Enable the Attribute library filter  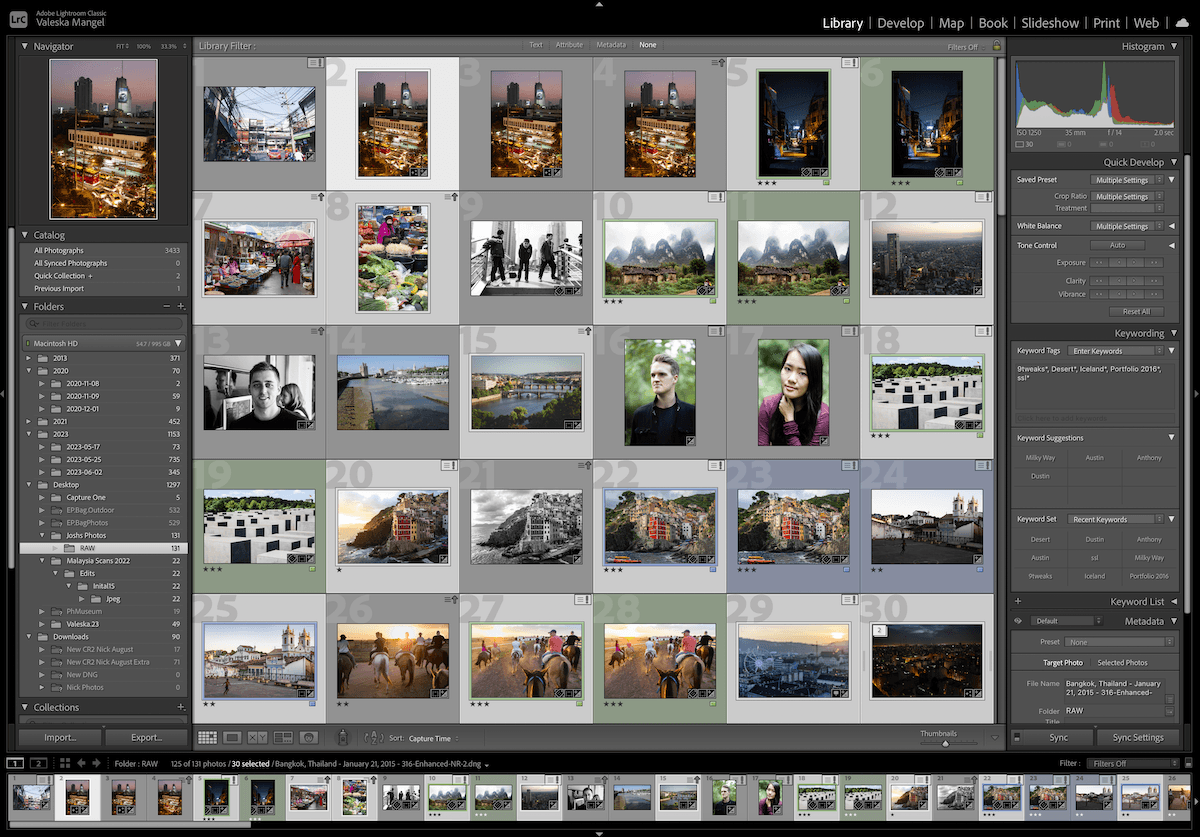coord(571,45)
